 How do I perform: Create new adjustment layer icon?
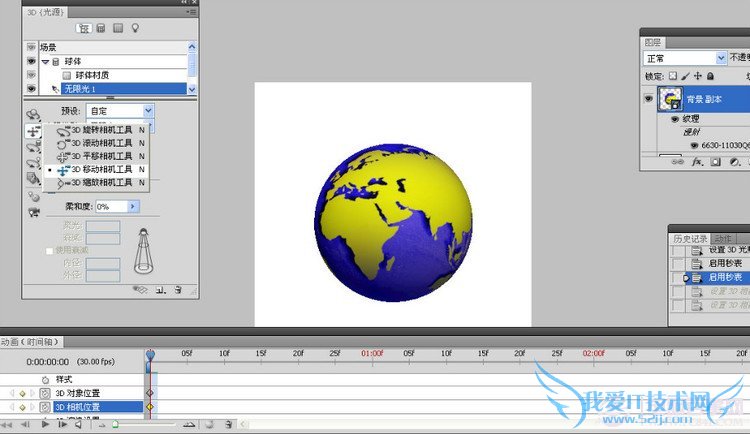(735, 162)
